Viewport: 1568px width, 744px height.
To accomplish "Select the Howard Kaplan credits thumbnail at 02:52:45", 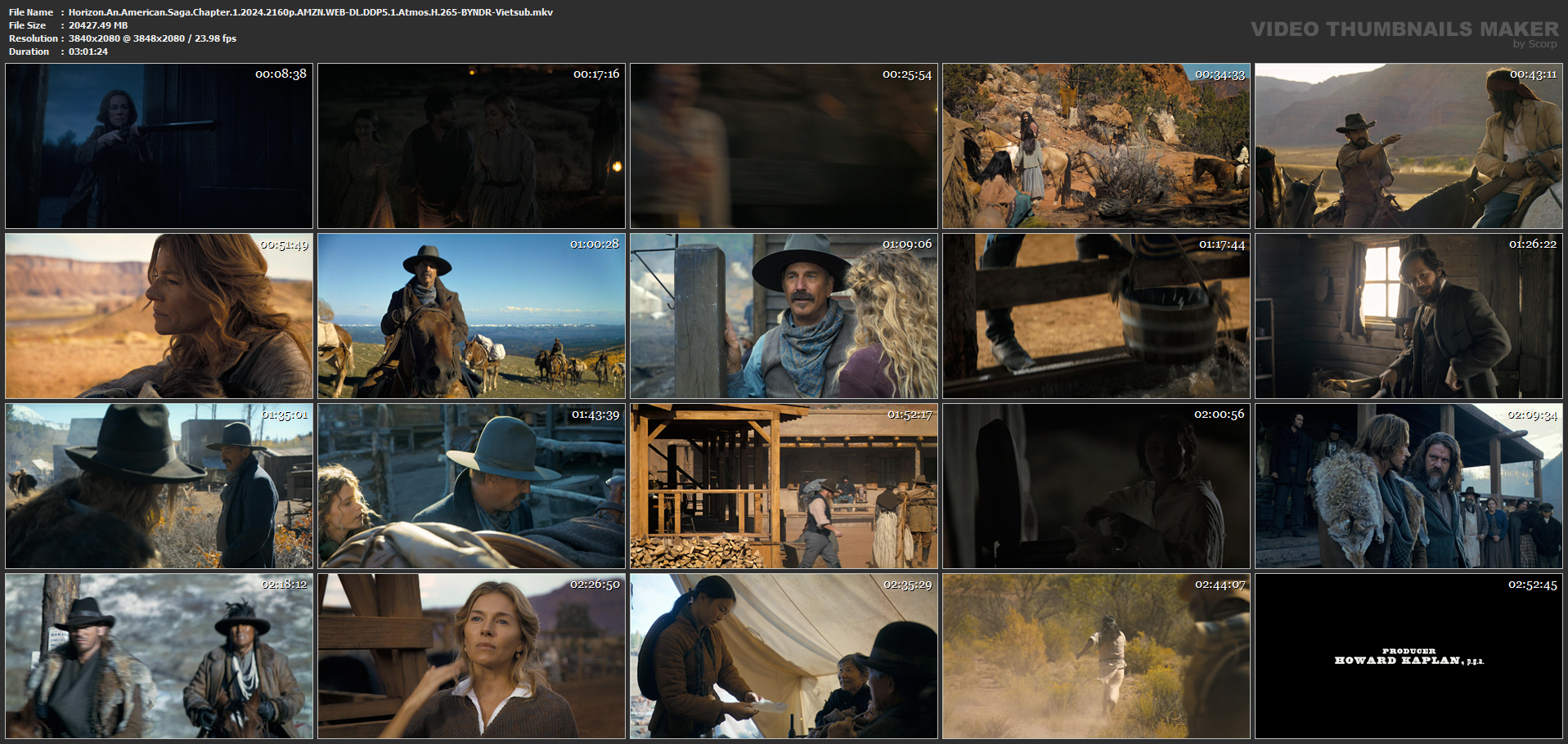I will pyautogui.click(x=1409, y=657).
